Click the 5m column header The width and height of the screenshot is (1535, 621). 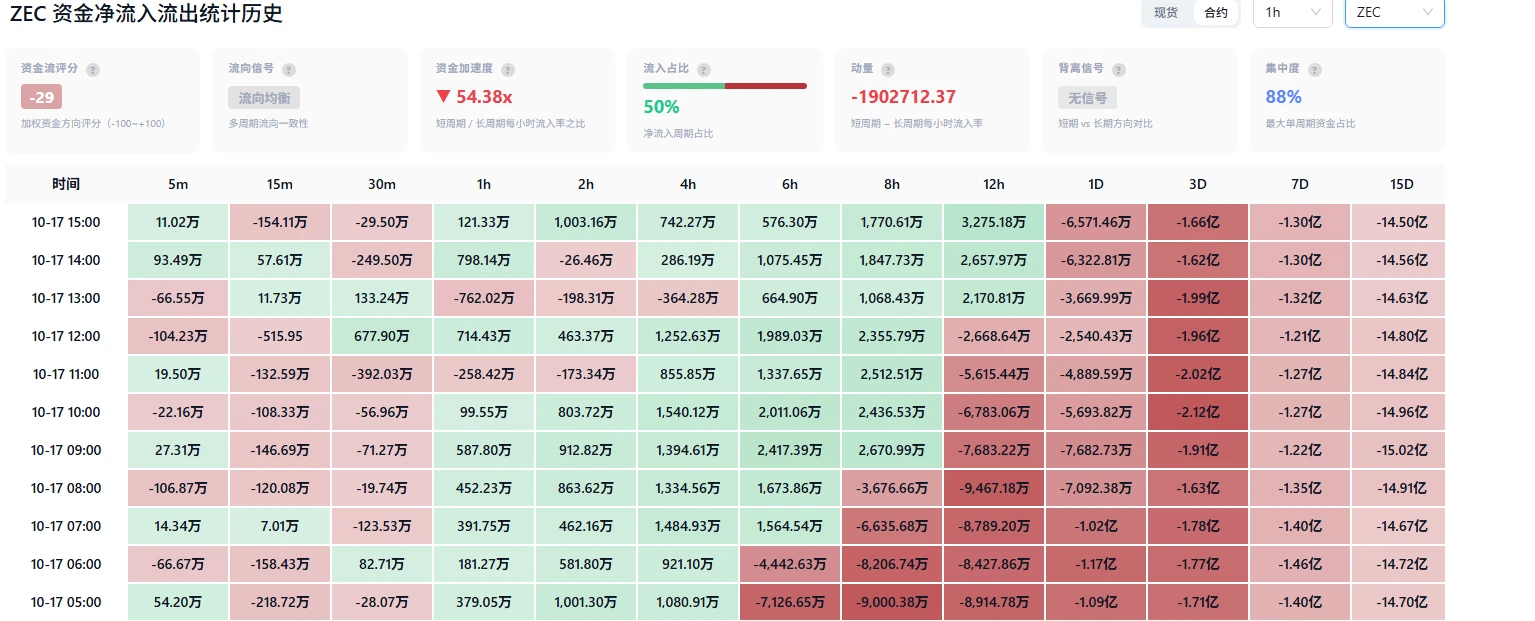pyautogui.click(x=178, y=184)
